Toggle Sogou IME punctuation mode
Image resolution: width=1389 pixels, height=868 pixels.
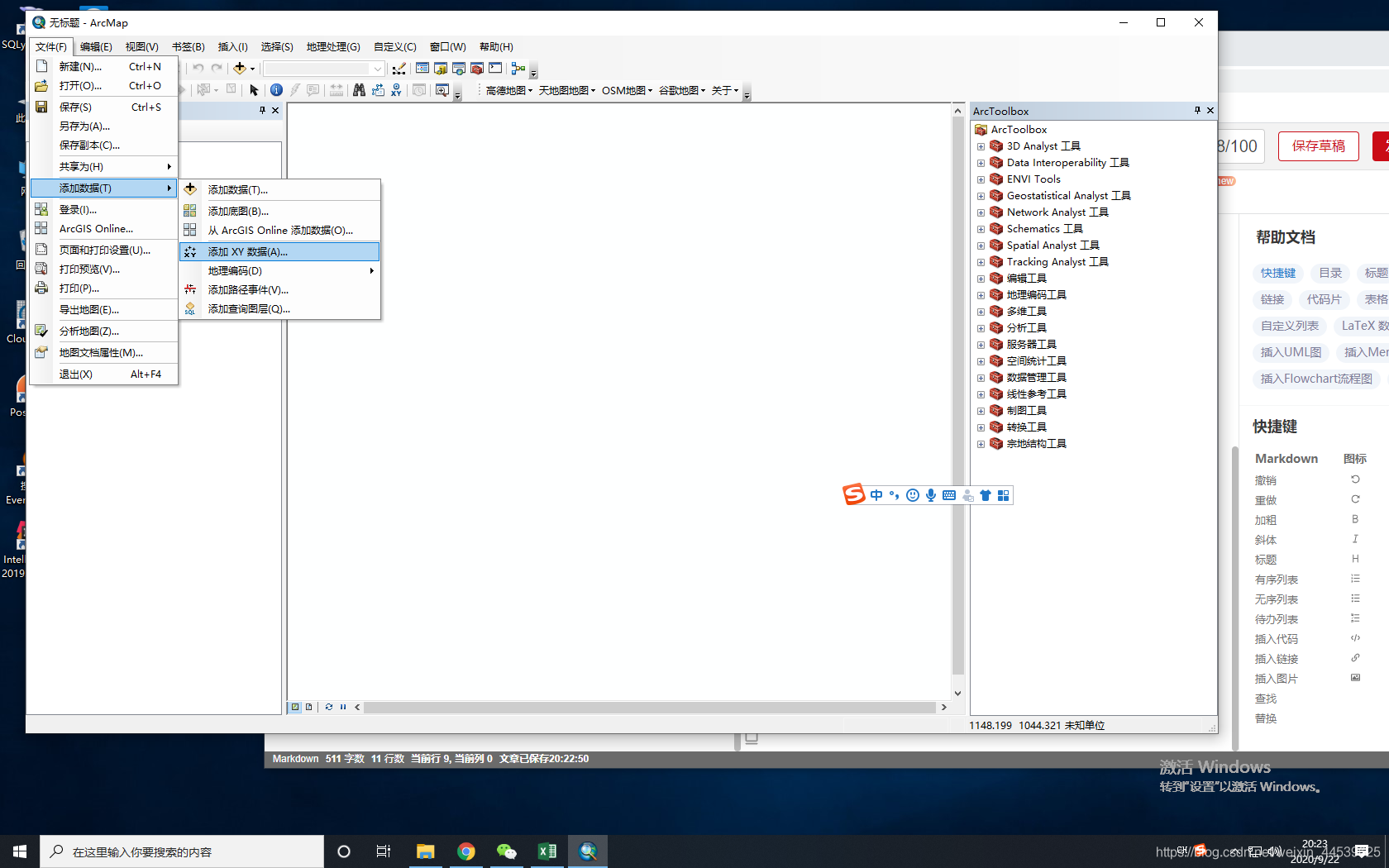pos(895,495)
